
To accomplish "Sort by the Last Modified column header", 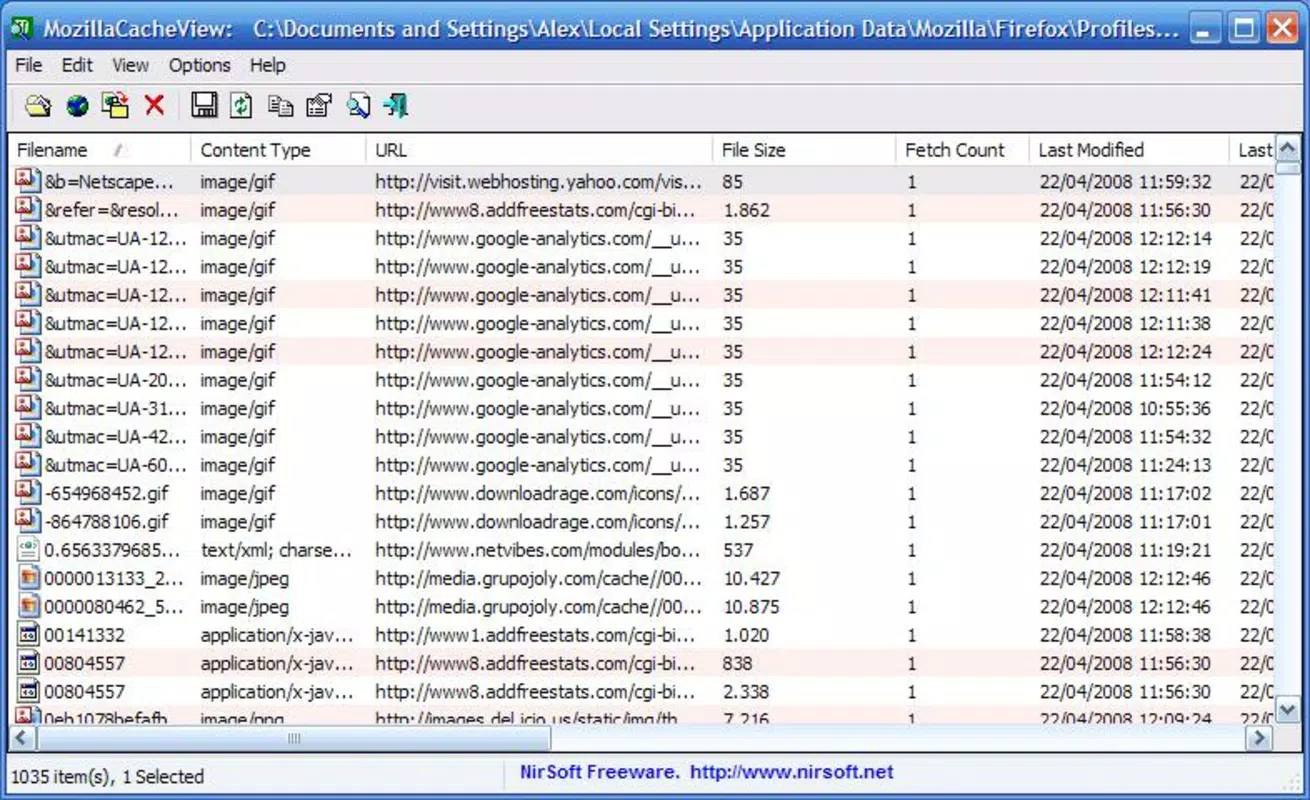I will pyautogui.click(x=1129, y=150).
